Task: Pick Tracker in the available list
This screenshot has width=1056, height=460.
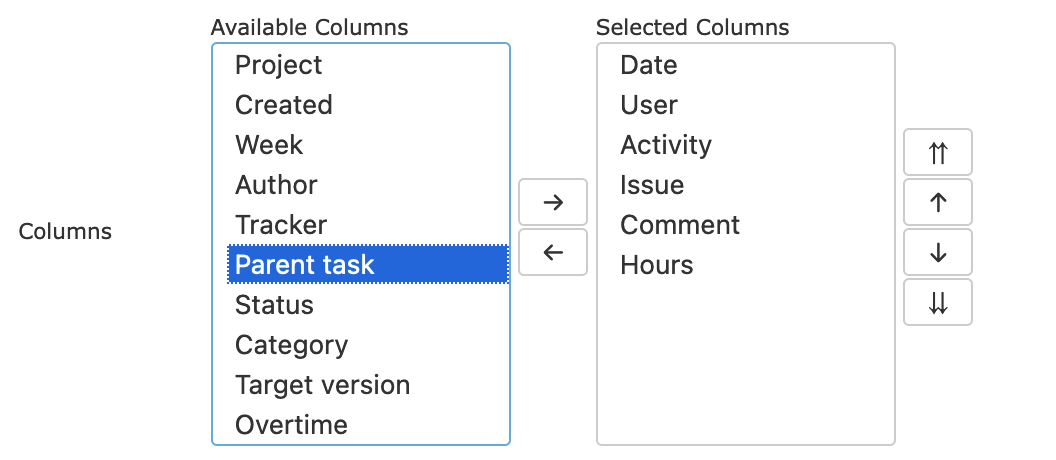Action: (368, 224)
